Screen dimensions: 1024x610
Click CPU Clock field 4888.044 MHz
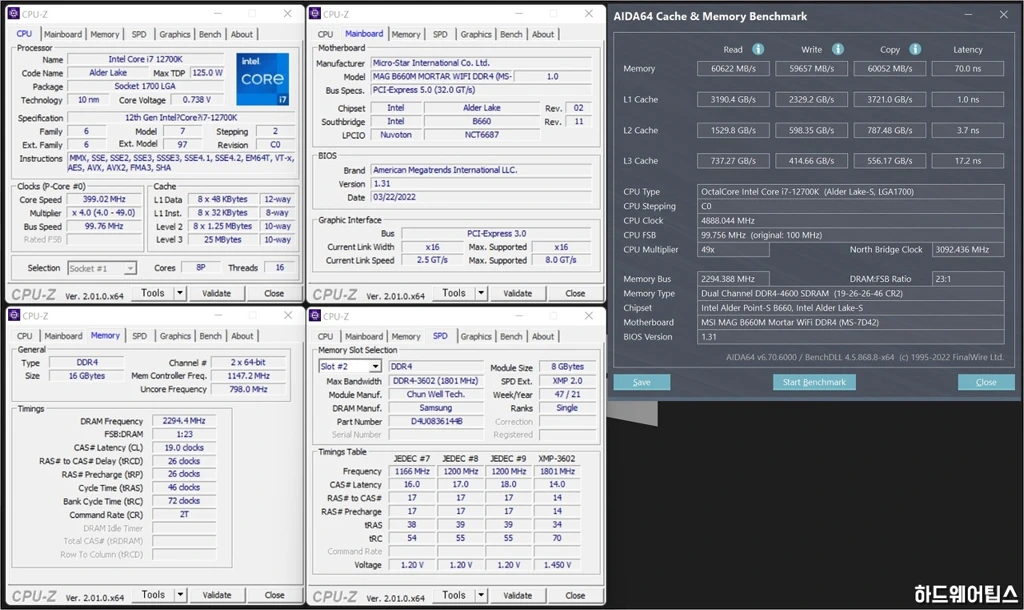tap(850, 221)
